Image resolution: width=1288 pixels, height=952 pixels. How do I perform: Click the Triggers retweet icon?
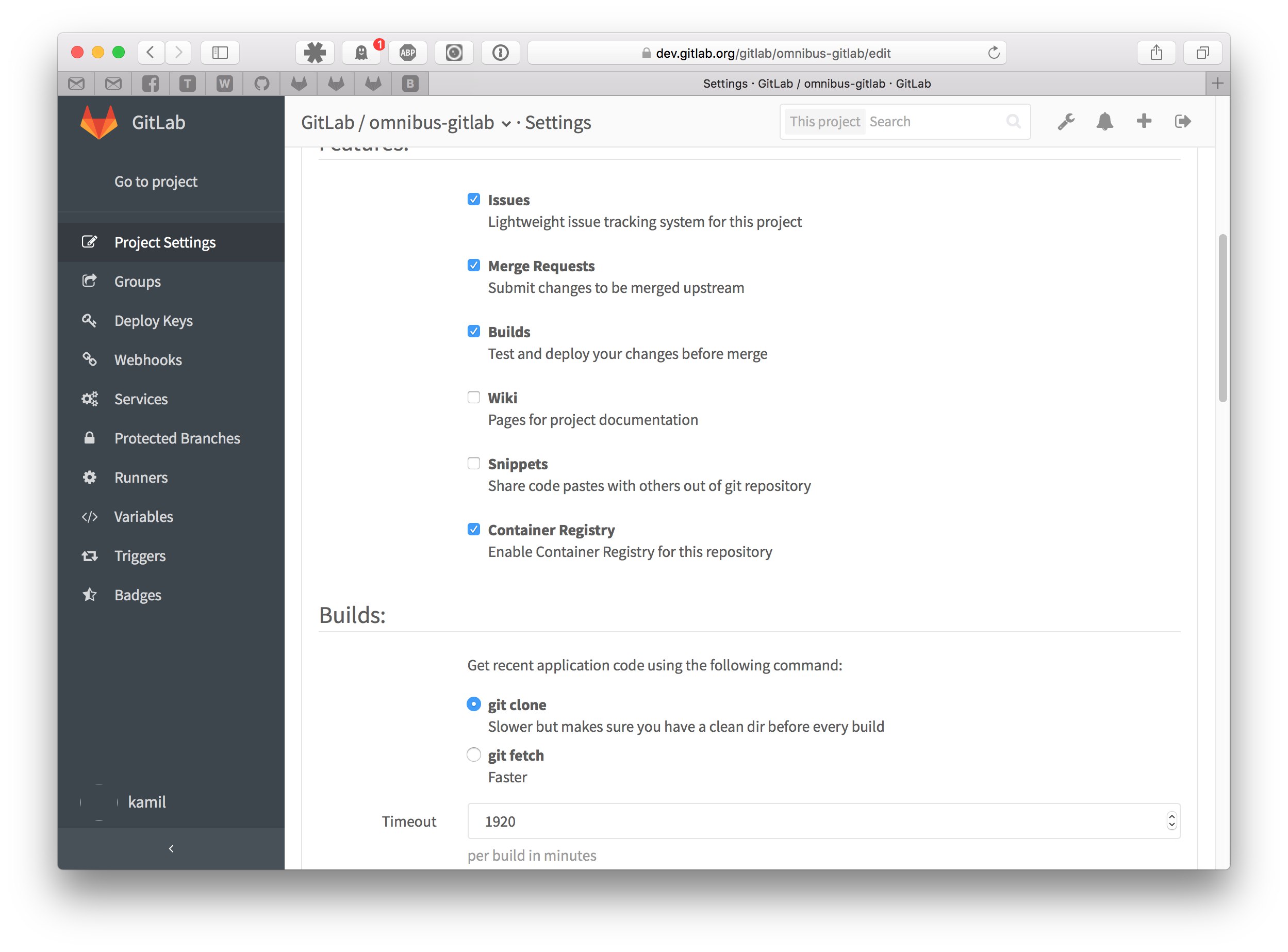click(89, 555)
